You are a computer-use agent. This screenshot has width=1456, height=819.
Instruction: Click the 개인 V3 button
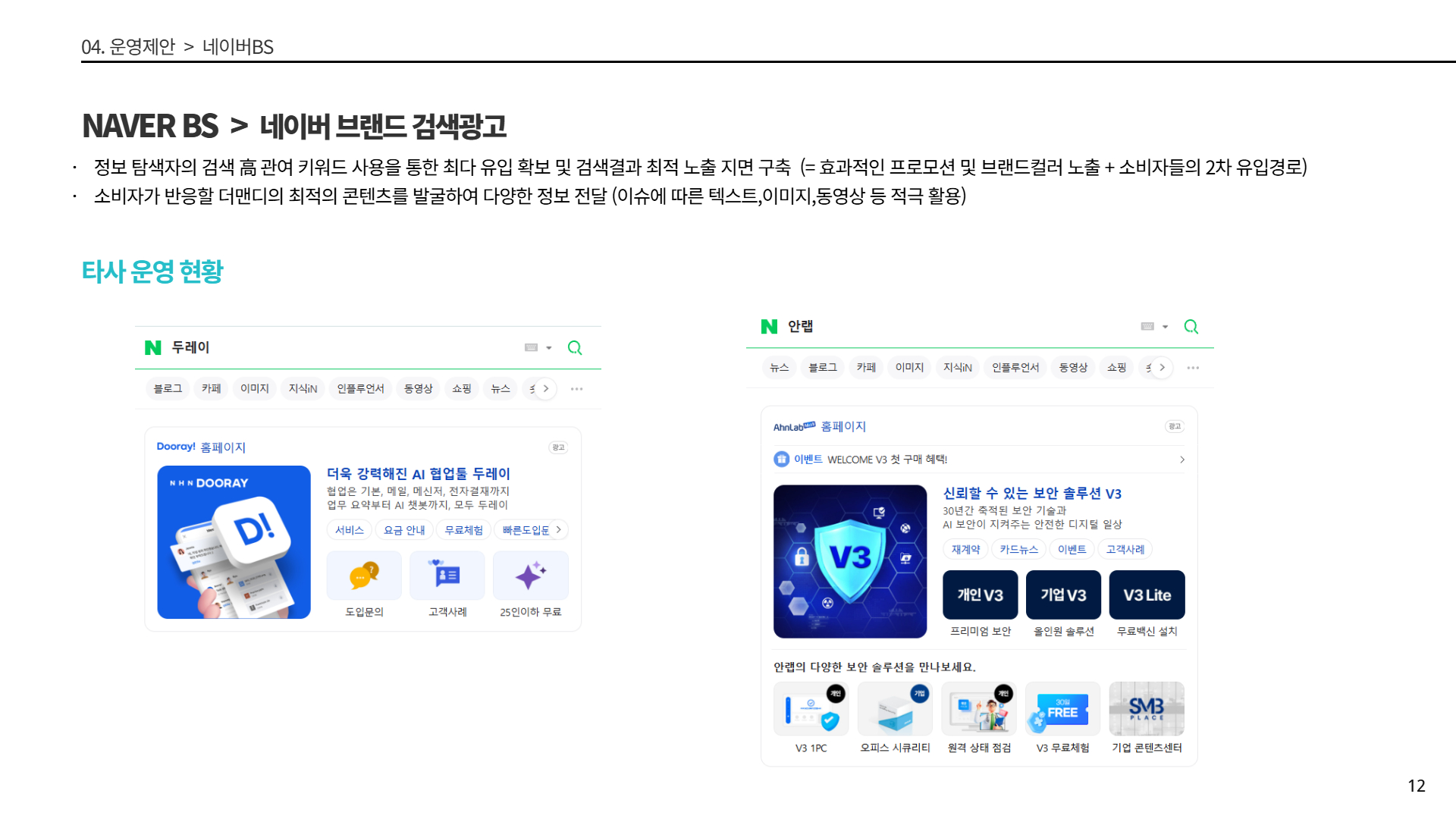click(x=980, y=595)
